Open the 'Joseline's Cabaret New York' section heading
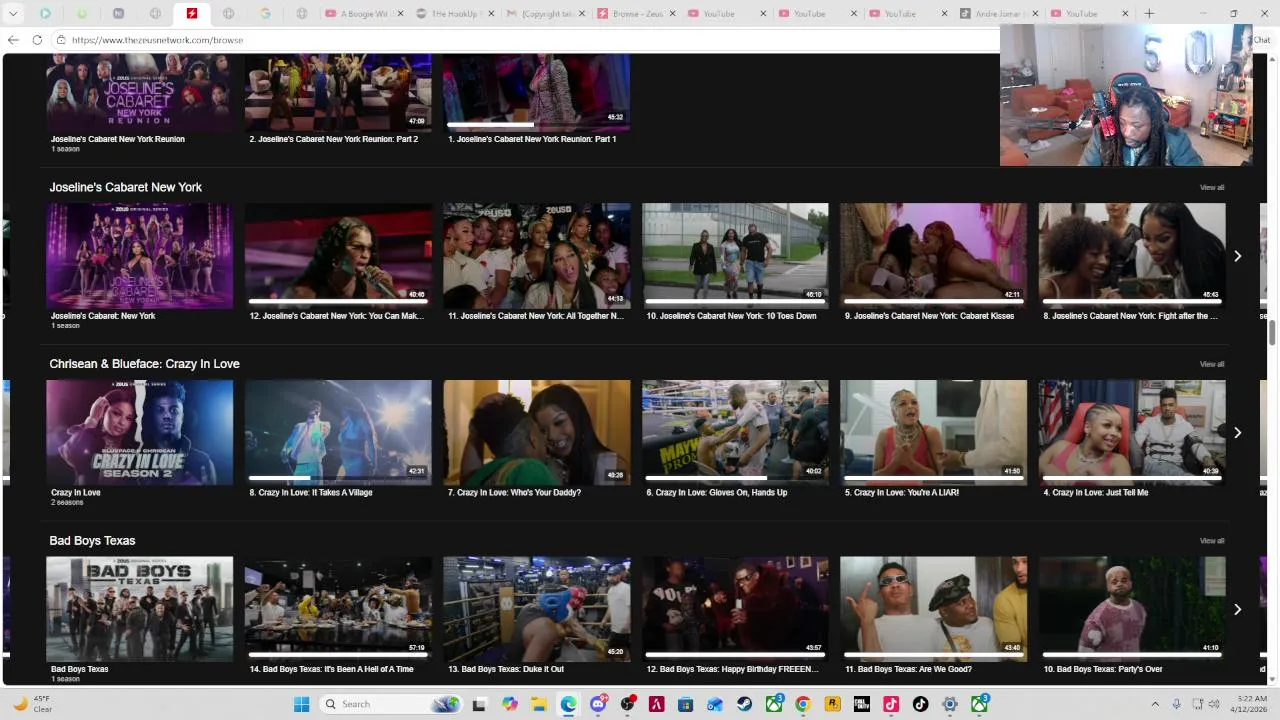Viewport: 1280px width, 720px height. coord(125,187)
